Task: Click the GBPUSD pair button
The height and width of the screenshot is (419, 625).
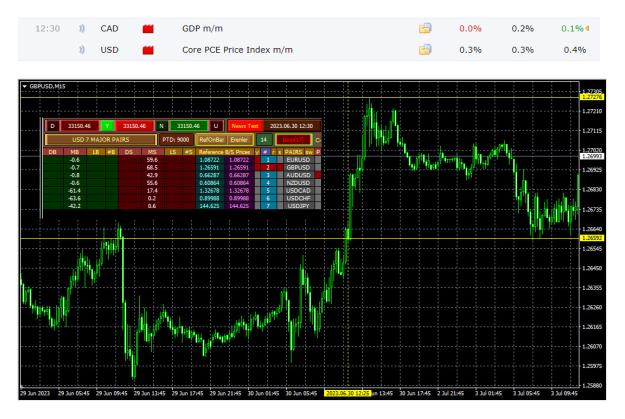Action: [298, 167]
